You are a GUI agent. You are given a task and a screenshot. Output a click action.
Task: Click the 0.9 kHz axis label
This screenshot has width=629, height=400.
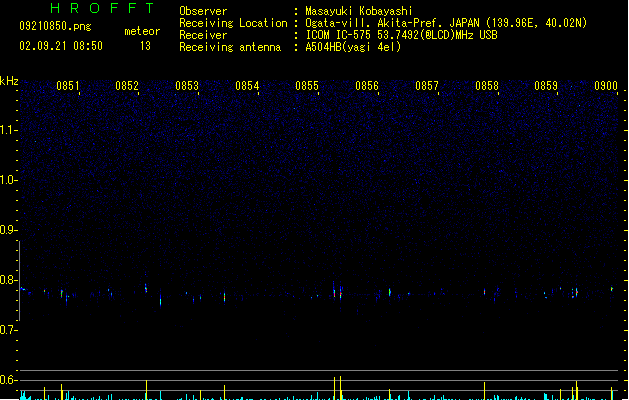8,230
